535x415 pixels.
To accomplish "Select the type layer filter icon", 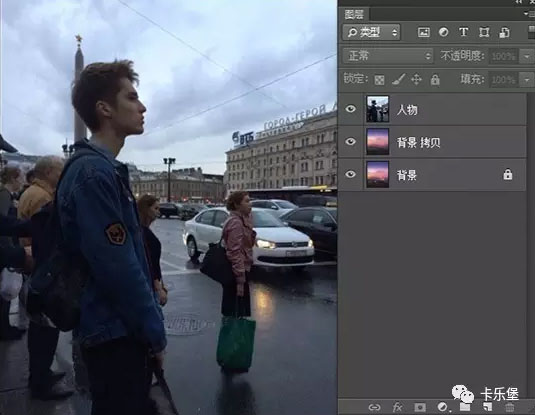I will (463, 32).
